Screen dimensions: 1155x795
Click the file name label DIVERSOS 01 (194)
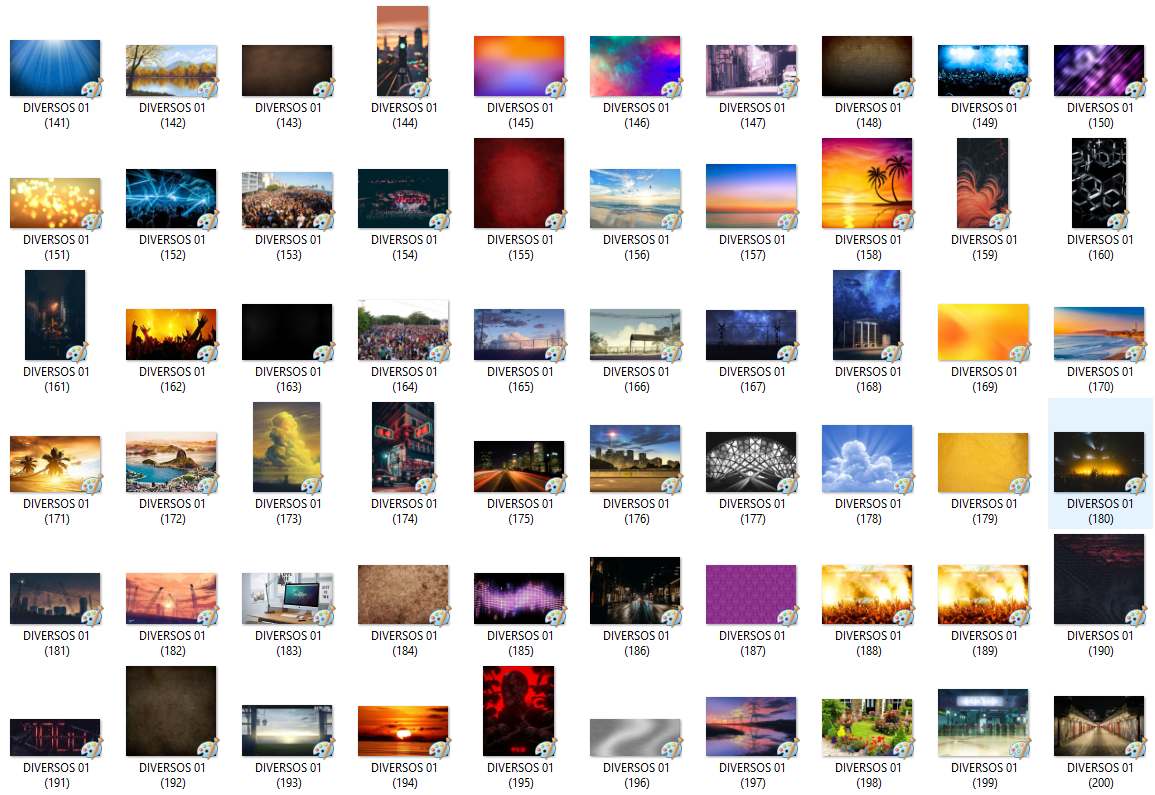click(x=404, y=775)
